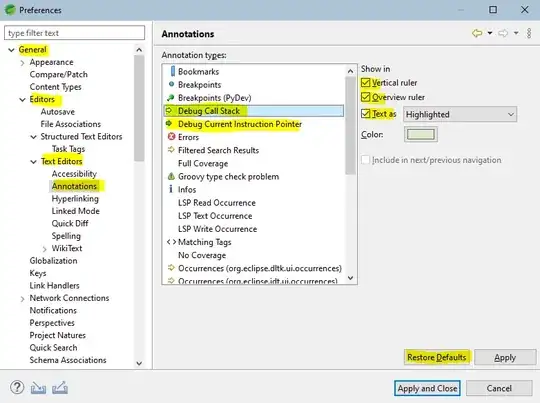Image resolution: width=540 pixels, height=403 pixels.
Task: Select Task Tags in the tree
Action: [x=68, y=149]
